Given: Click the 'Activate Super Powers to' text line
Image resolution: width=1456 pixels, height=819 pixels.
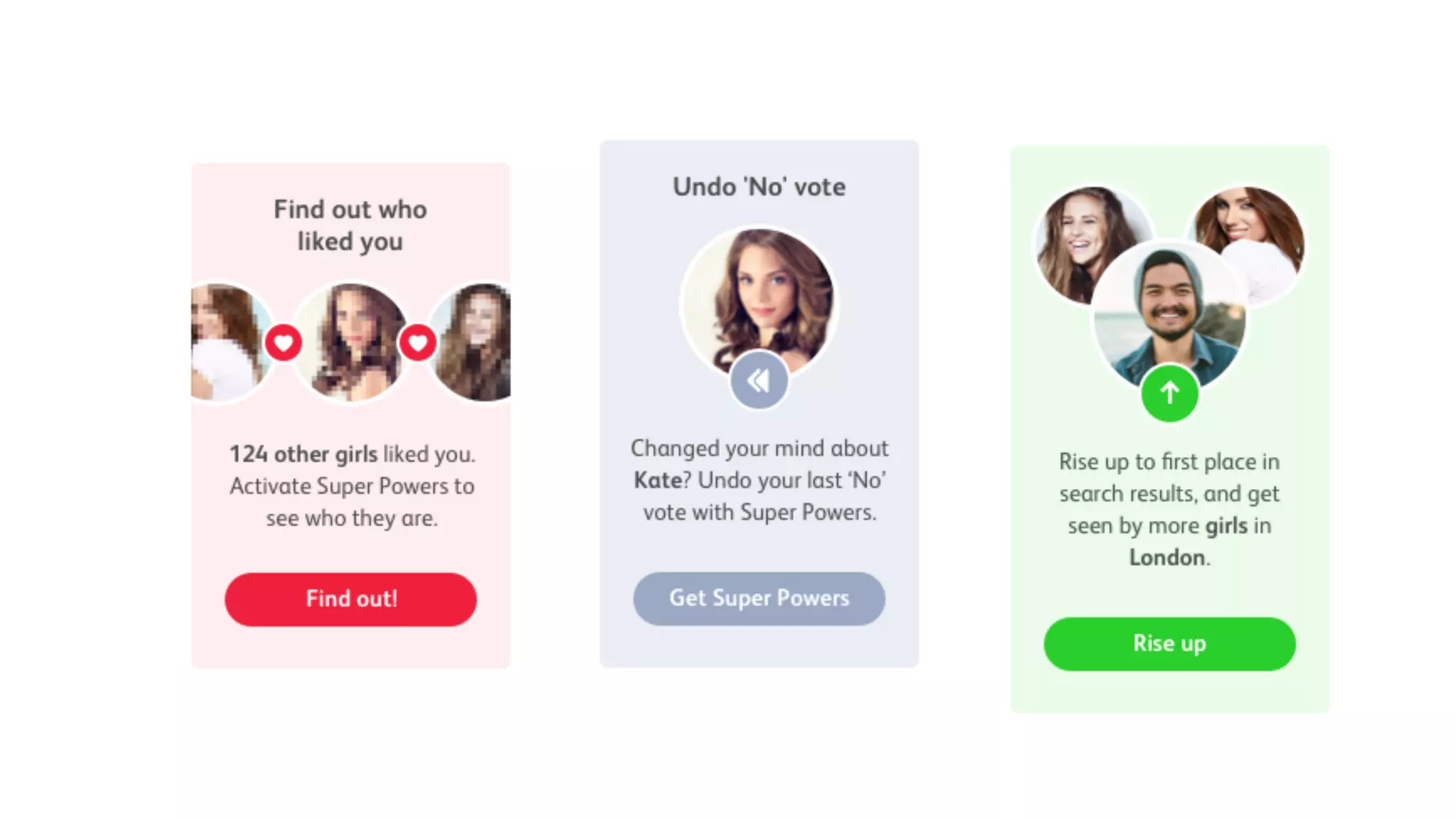Looking at the screenshot, I should 352,486.
